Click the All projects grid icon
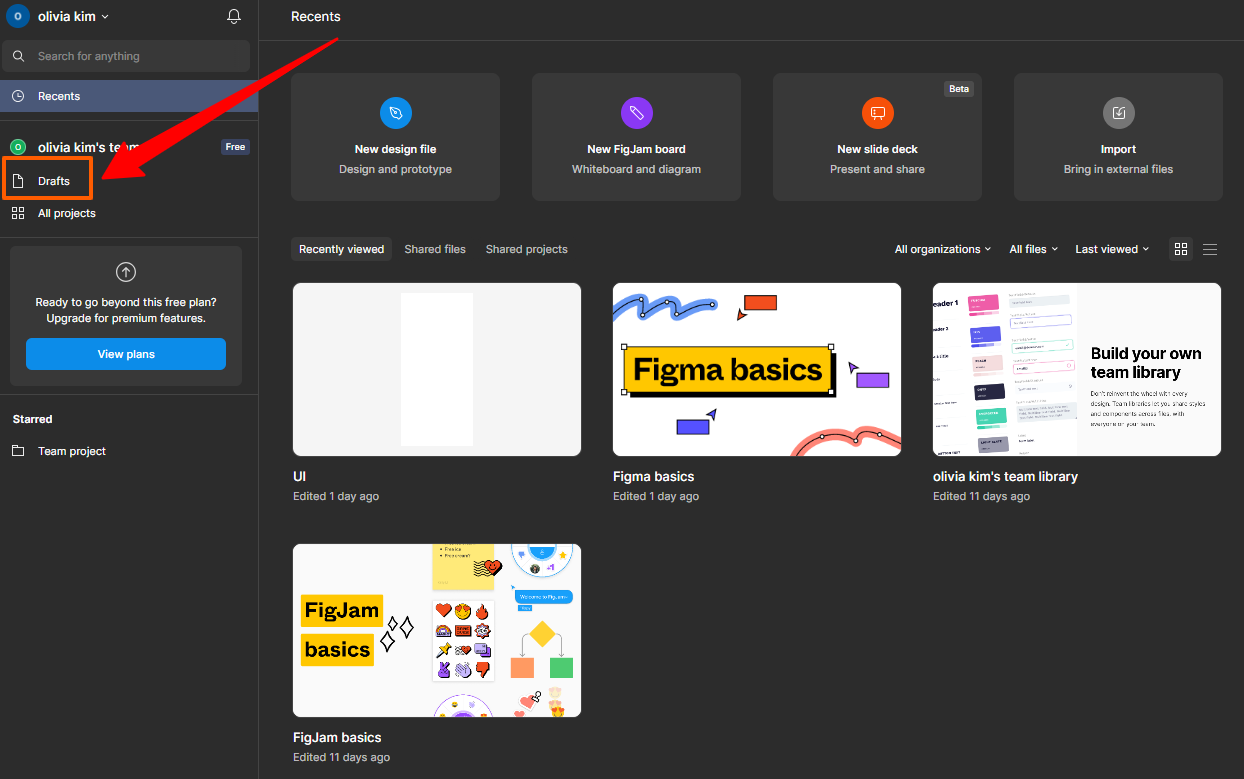This screenshot has height=779, width=1244. click(18, 213)
